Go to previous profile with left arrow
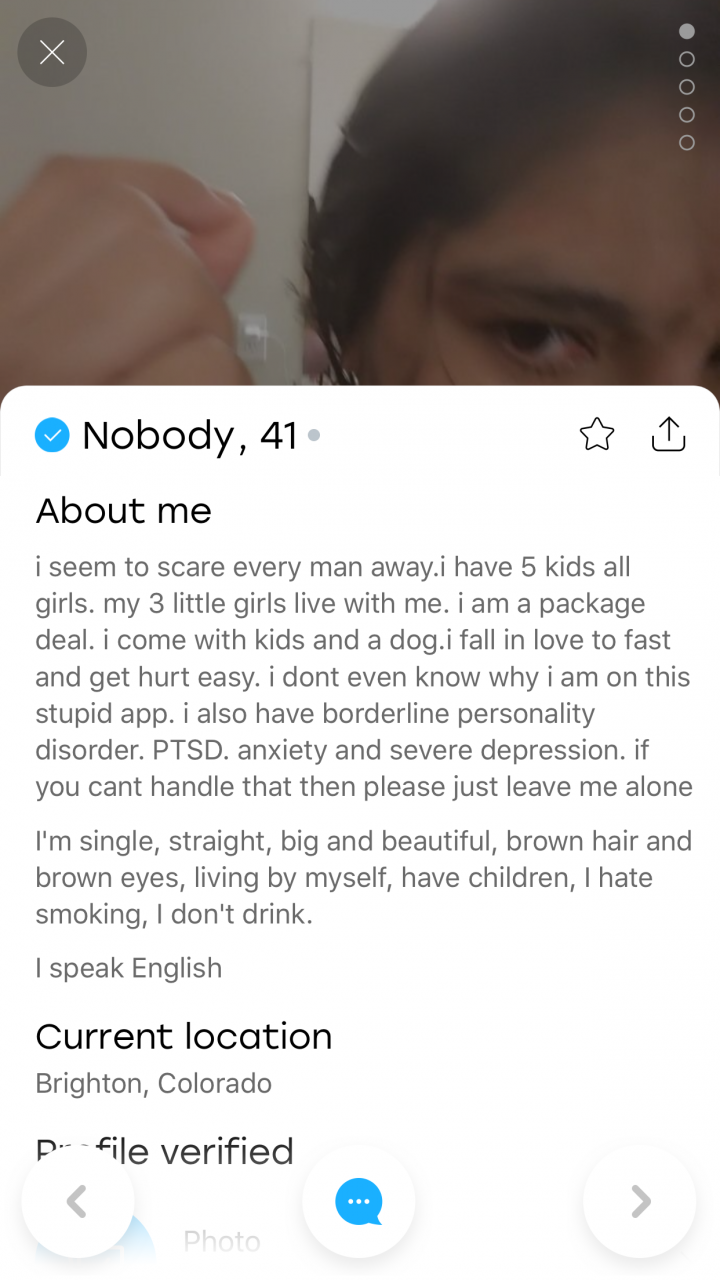The height and width of the screenshot is (1280, 720). [x=77, y=1201]
